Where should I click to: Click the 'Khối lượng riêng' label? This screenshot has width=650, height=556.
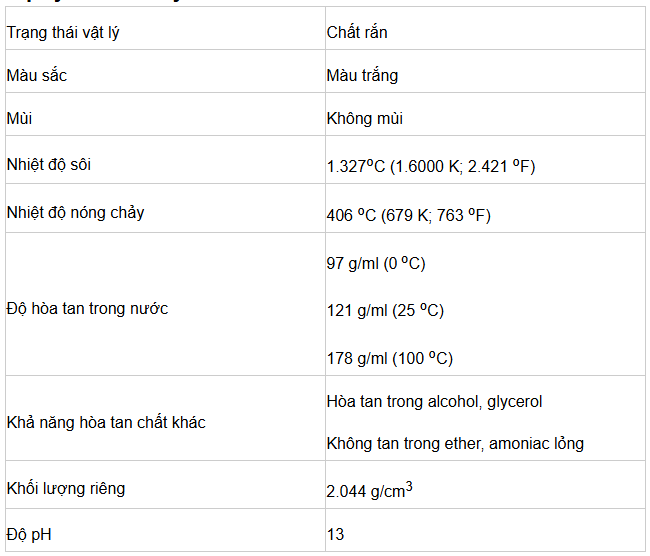66,488
